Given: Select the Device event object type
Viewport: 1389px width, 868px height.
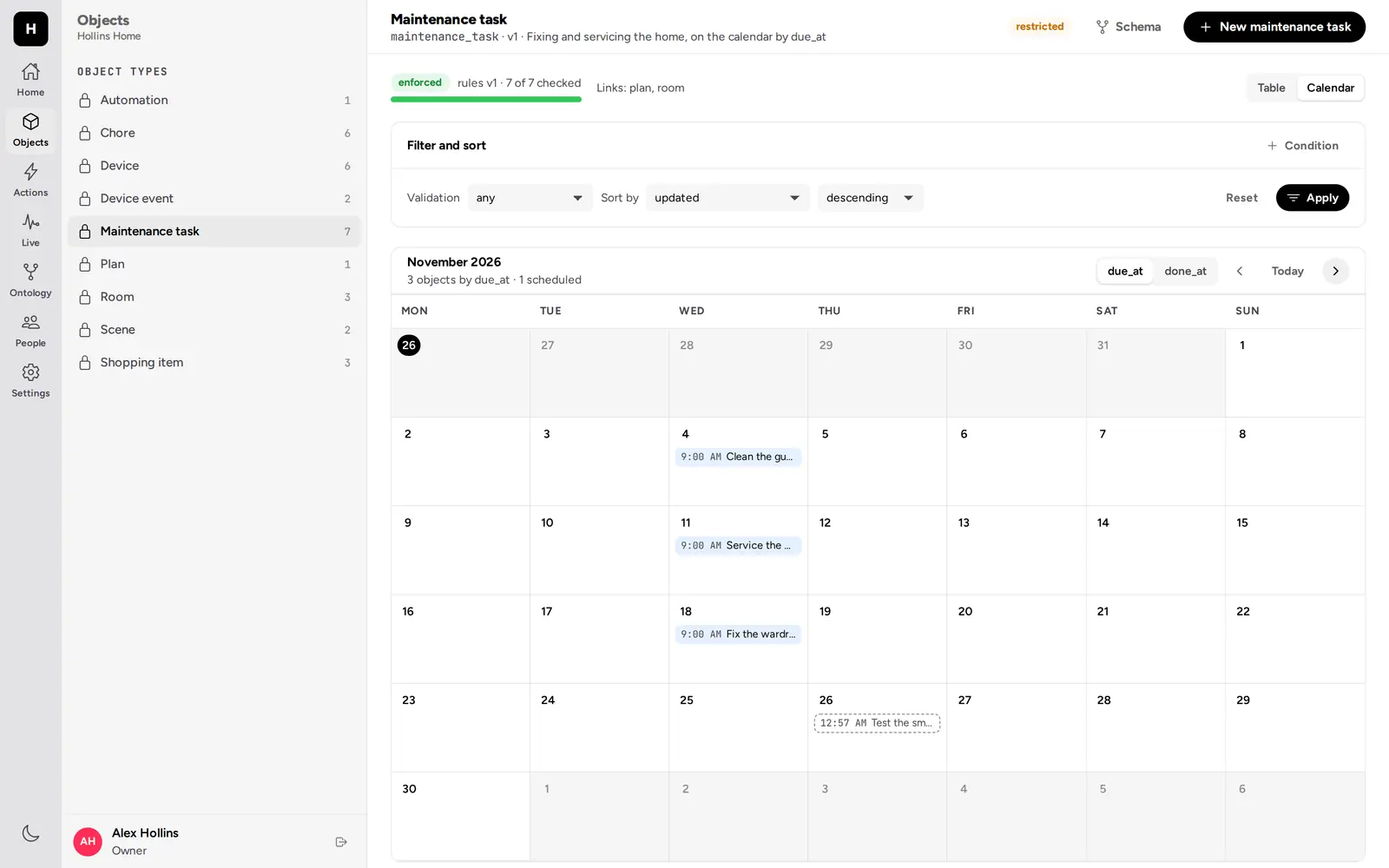Looking at the screenshot, I should (x=214, y=199).
